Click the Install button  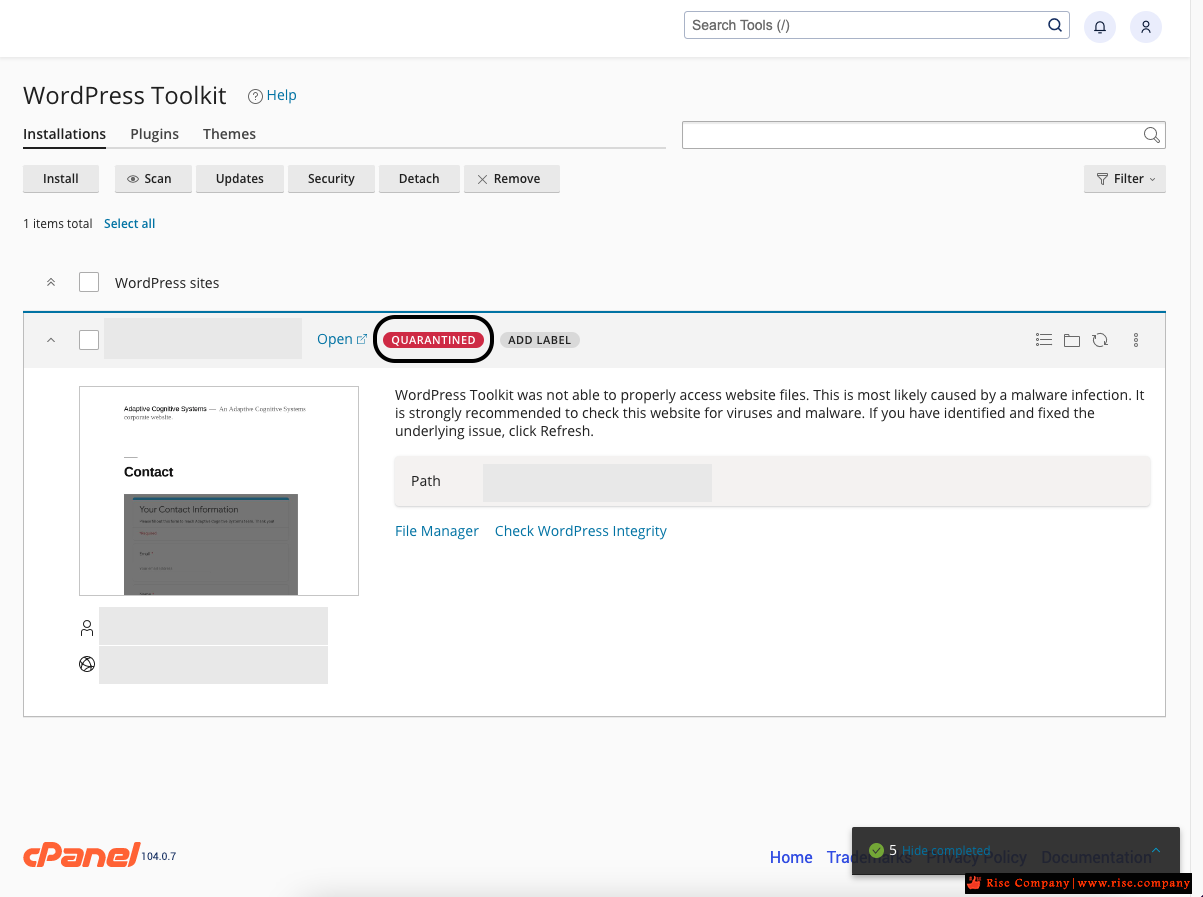tap(61, 179)
